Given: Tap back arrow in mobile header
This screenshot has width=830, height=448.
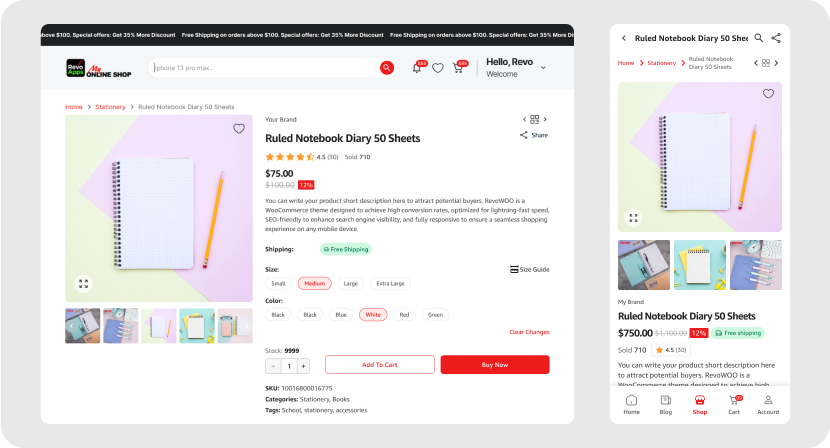Looking at the screenshot, I should (624, 38).
